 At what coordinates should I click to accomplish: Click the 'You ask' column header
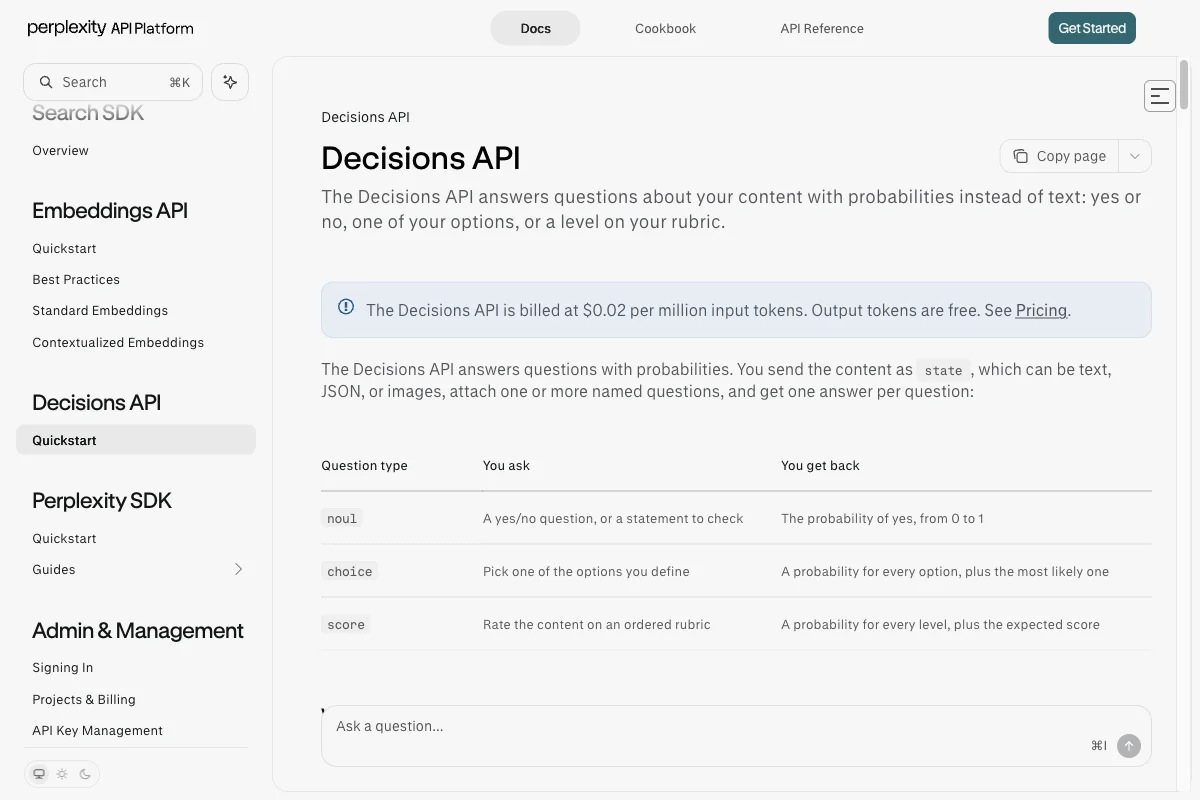tap(506, 465)
